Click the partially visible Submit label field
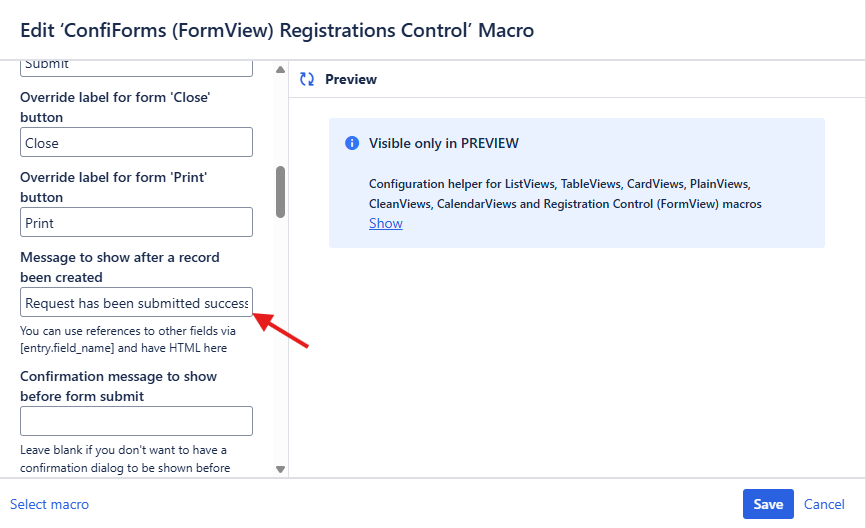 (x=136, y=68)
